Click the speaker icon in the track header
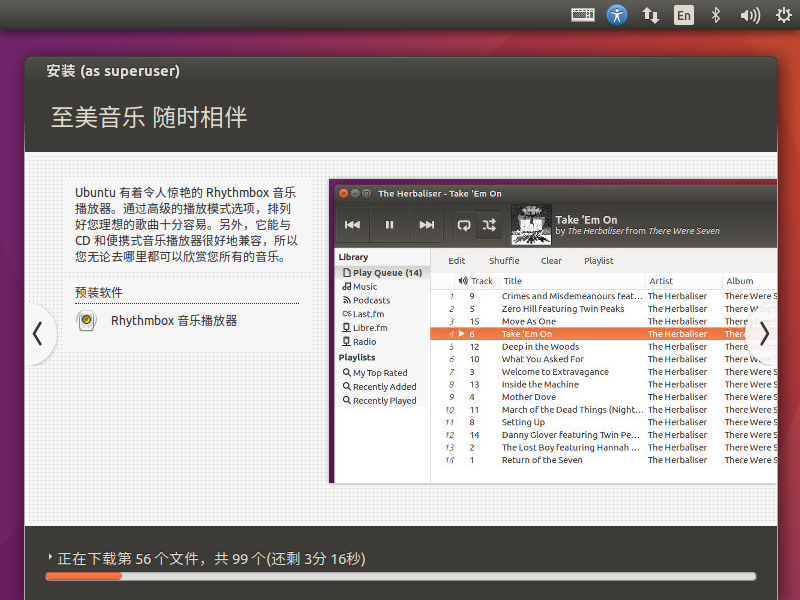800x600 pixels. pyautogui.click(x=463, y=281)
